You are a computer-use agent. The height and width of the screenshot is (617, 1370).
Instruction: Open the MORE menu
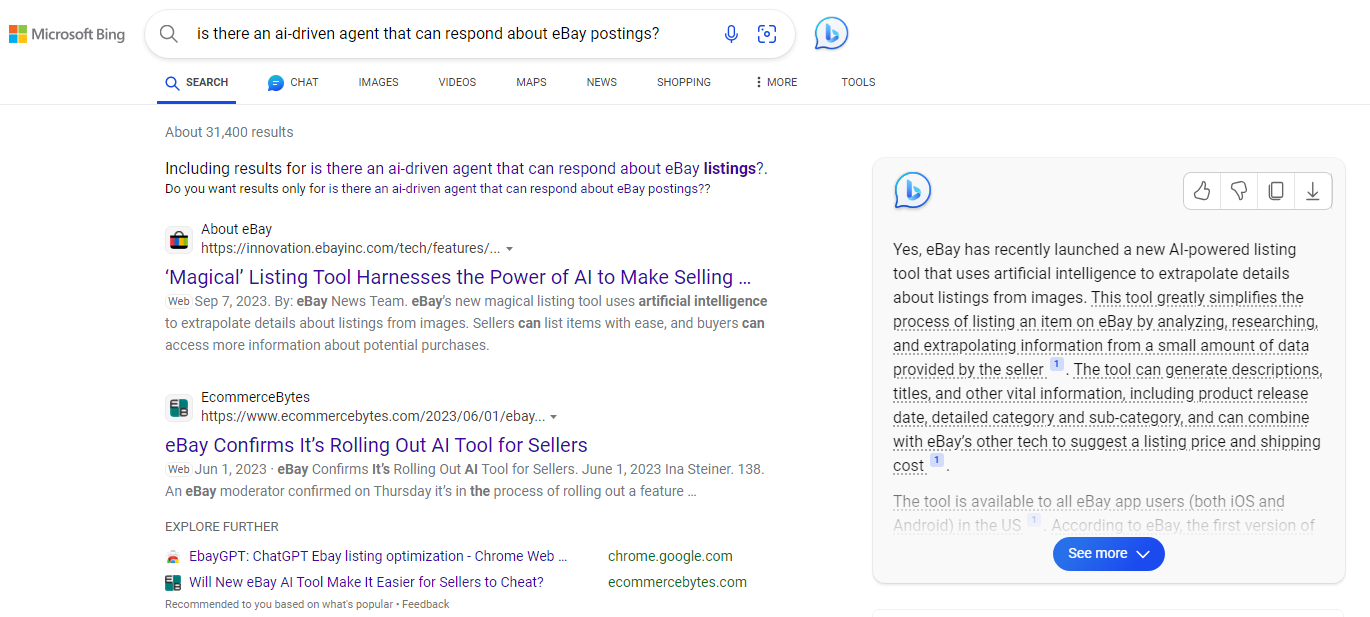pyautogui.click(x=776, y=82)
